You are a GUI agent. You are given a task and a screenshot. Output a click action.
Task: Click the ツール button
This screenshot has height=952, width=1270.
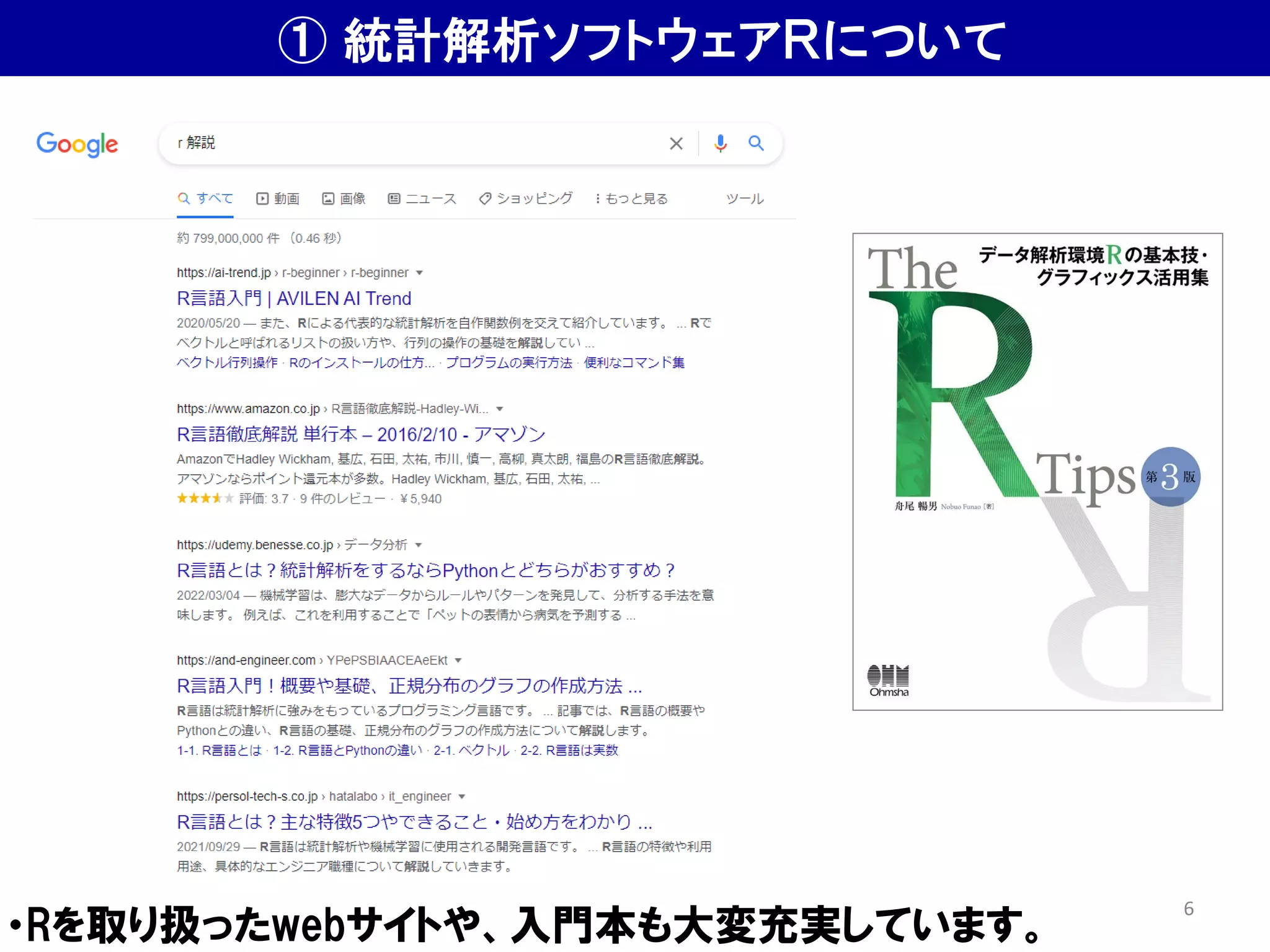point(745,198)
